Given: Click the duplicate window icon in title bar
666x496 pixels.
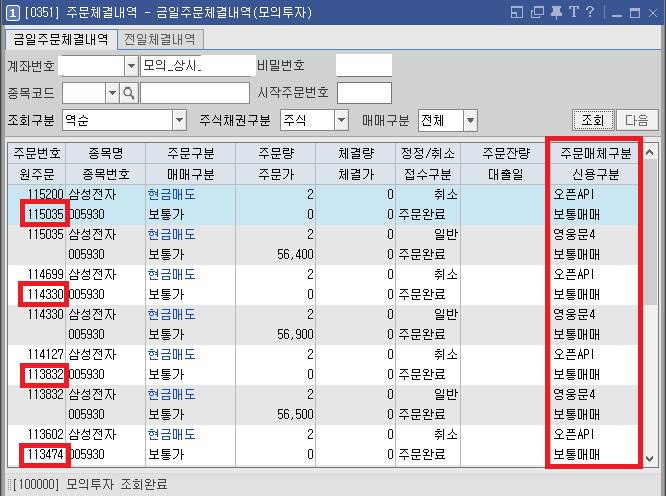Looking at the screenshot, I should pos(537,12).
